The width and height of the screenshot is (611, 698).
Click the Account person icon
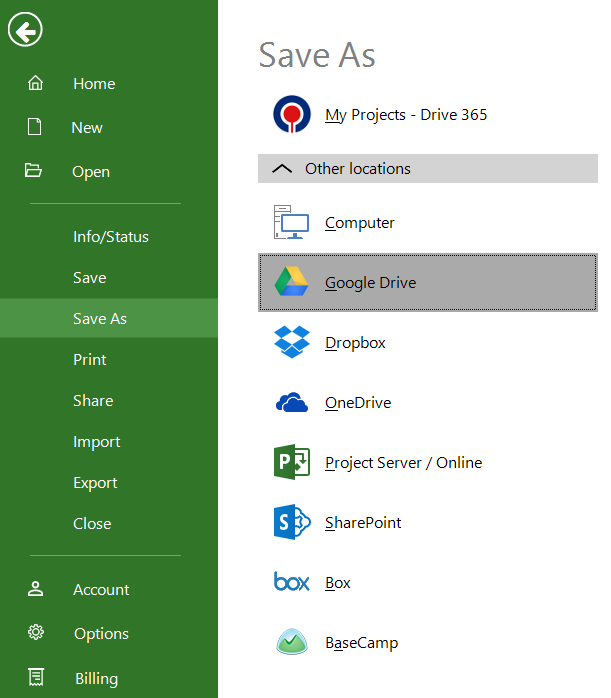coord(36,588)
